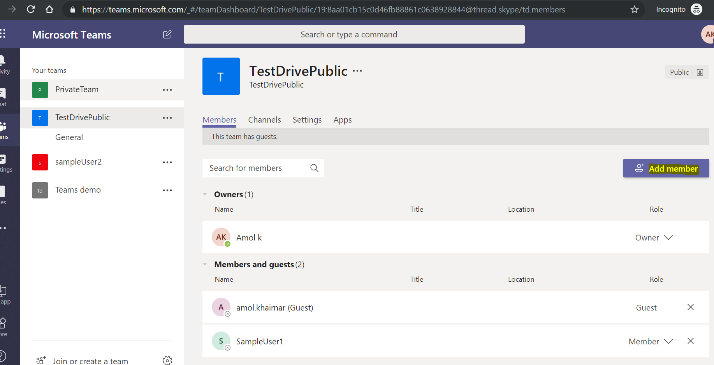Click the Search or type a command box
The image size is (714, 365).
[354, 34]
